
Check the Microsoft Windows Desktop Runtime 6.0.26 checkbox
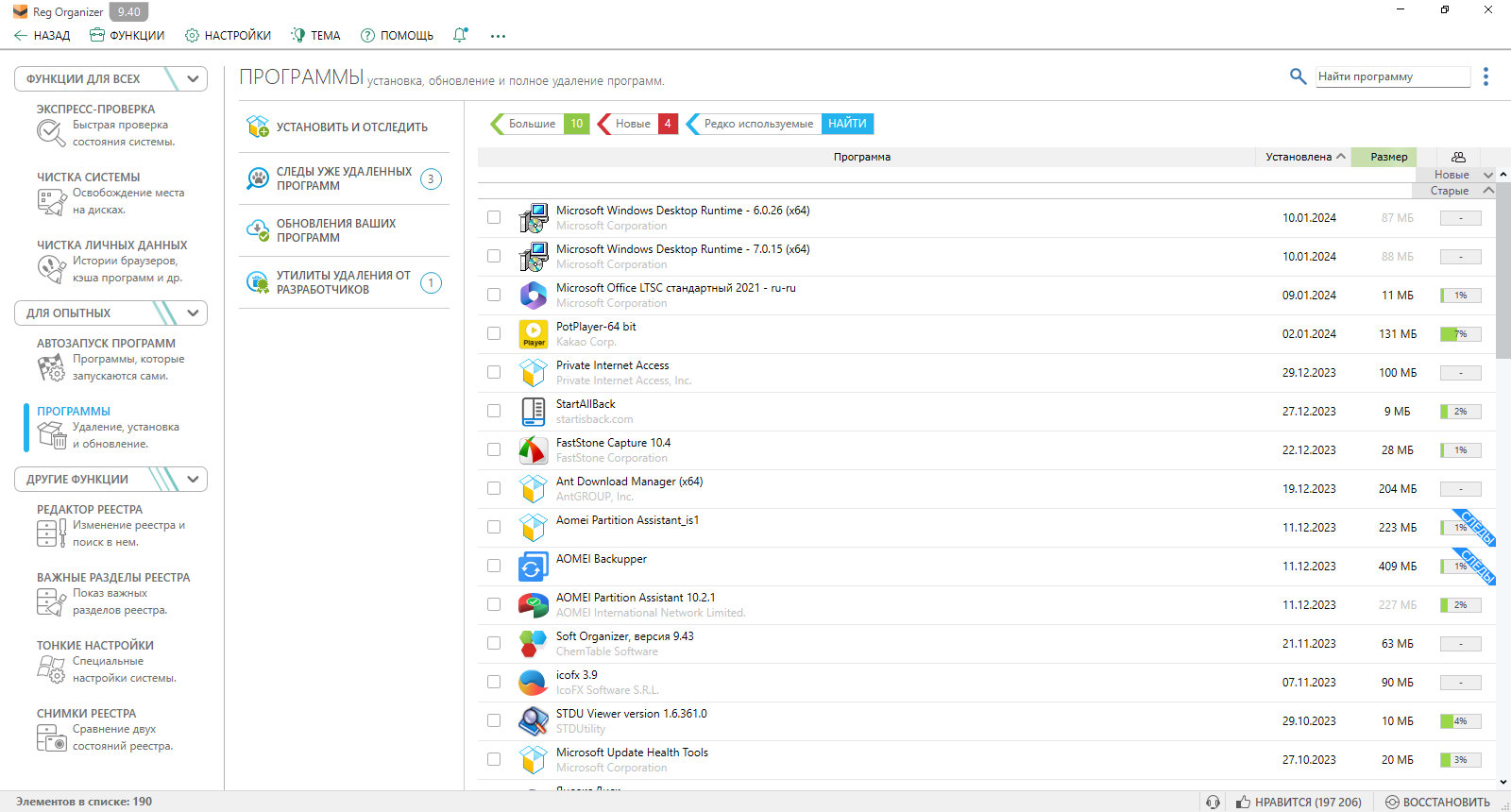click(x=494, y=217)
